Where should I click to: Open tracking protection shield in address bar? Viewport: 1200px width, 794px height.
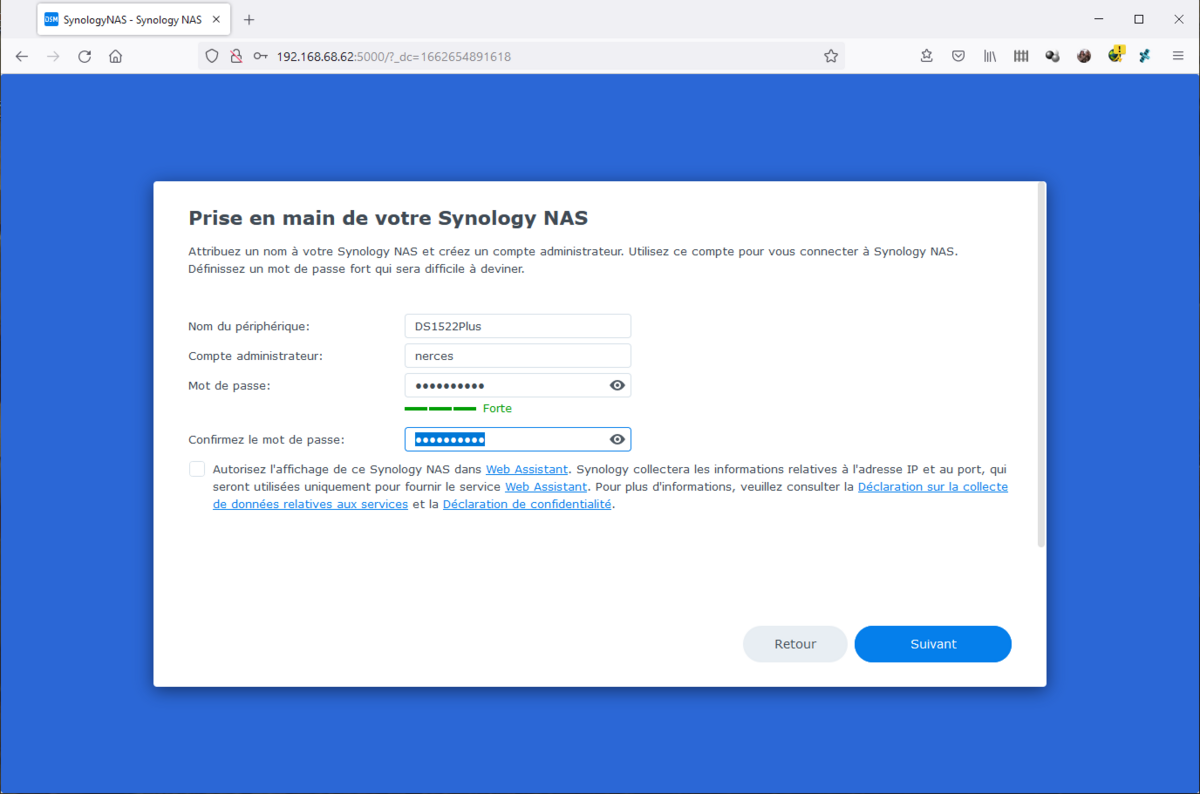point(212,57)
